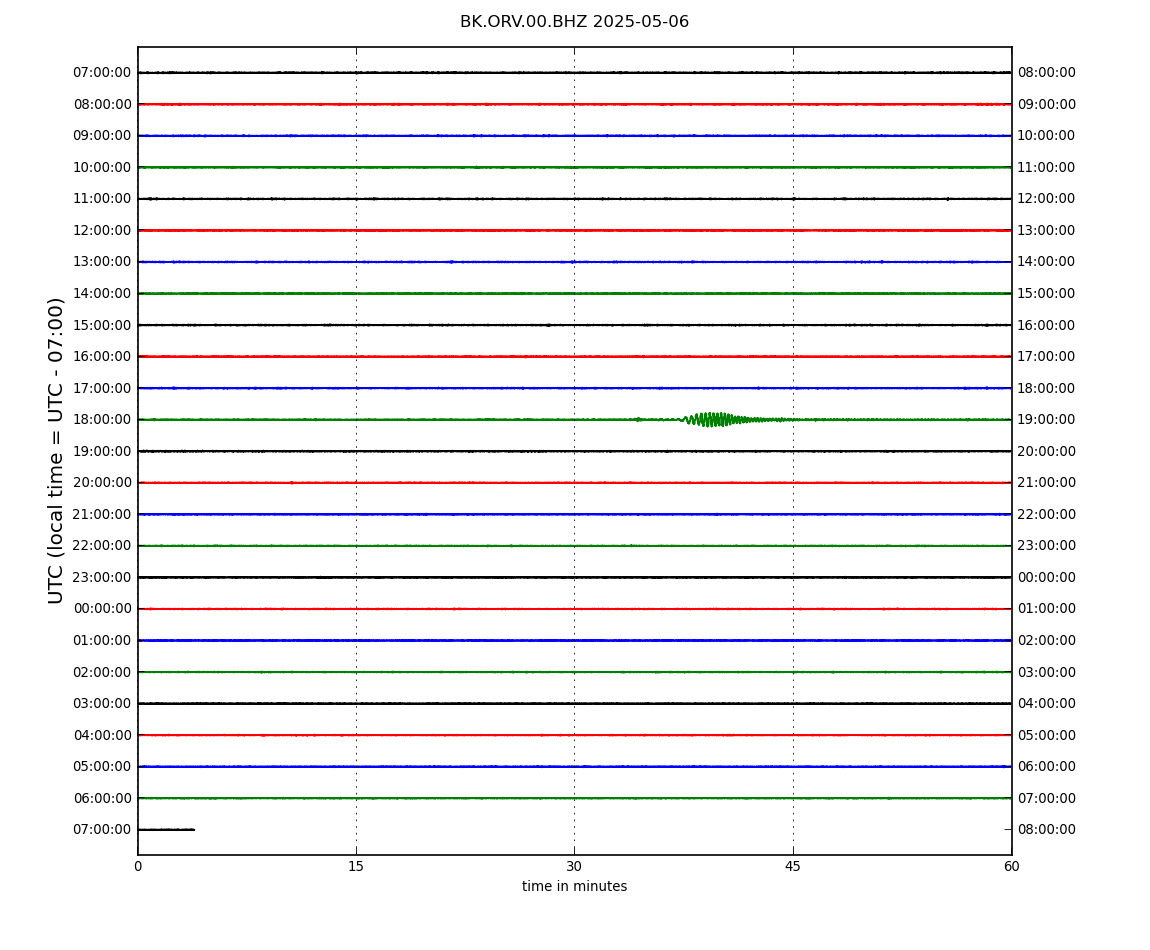This screenshot has height=950, width=1150.
Task: Click the 05:00:00 start label of its blue row
Action: click(102, 767)
